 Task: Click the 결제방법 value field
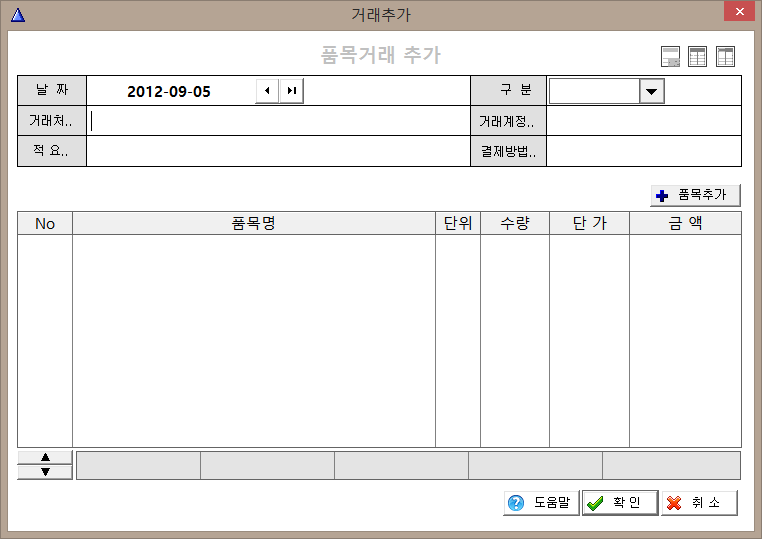644,151
